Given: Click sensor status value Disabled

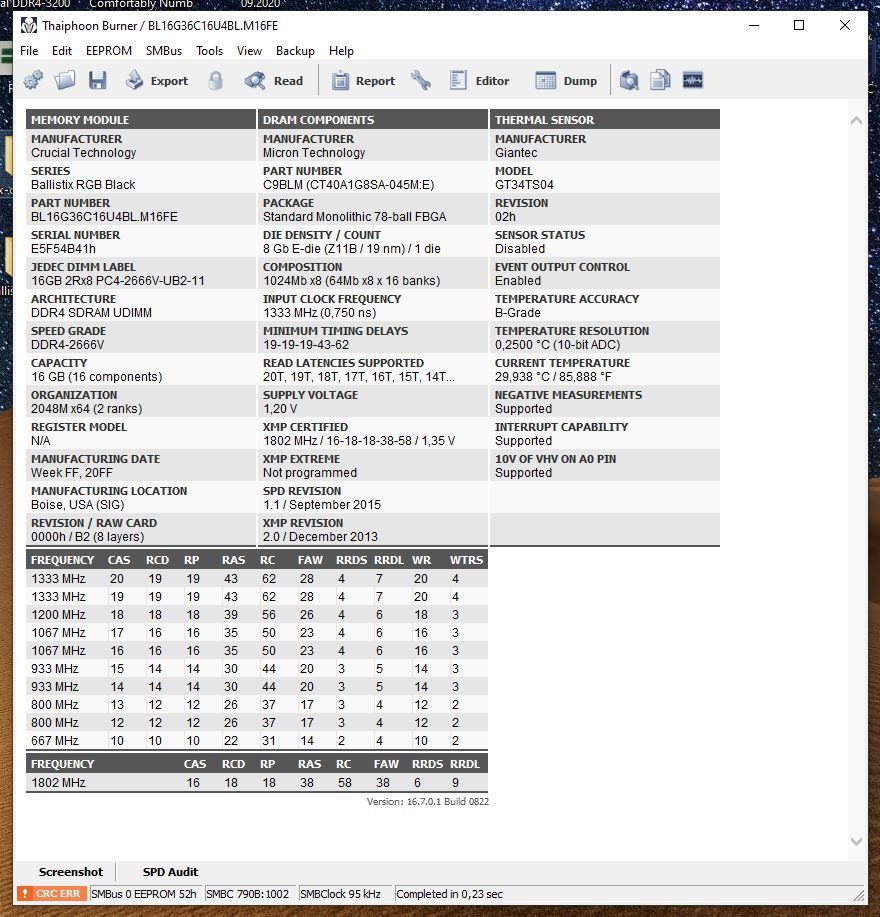Looking at the screenshot, I should [520, 249].
